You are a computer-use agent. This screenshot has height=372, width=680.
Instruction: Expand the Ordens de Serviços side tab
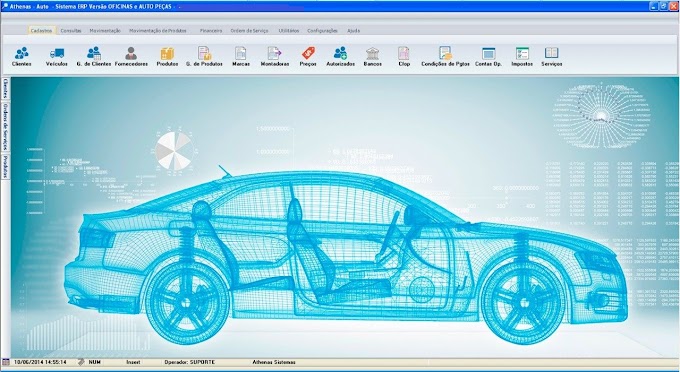[x=5, y=127]
